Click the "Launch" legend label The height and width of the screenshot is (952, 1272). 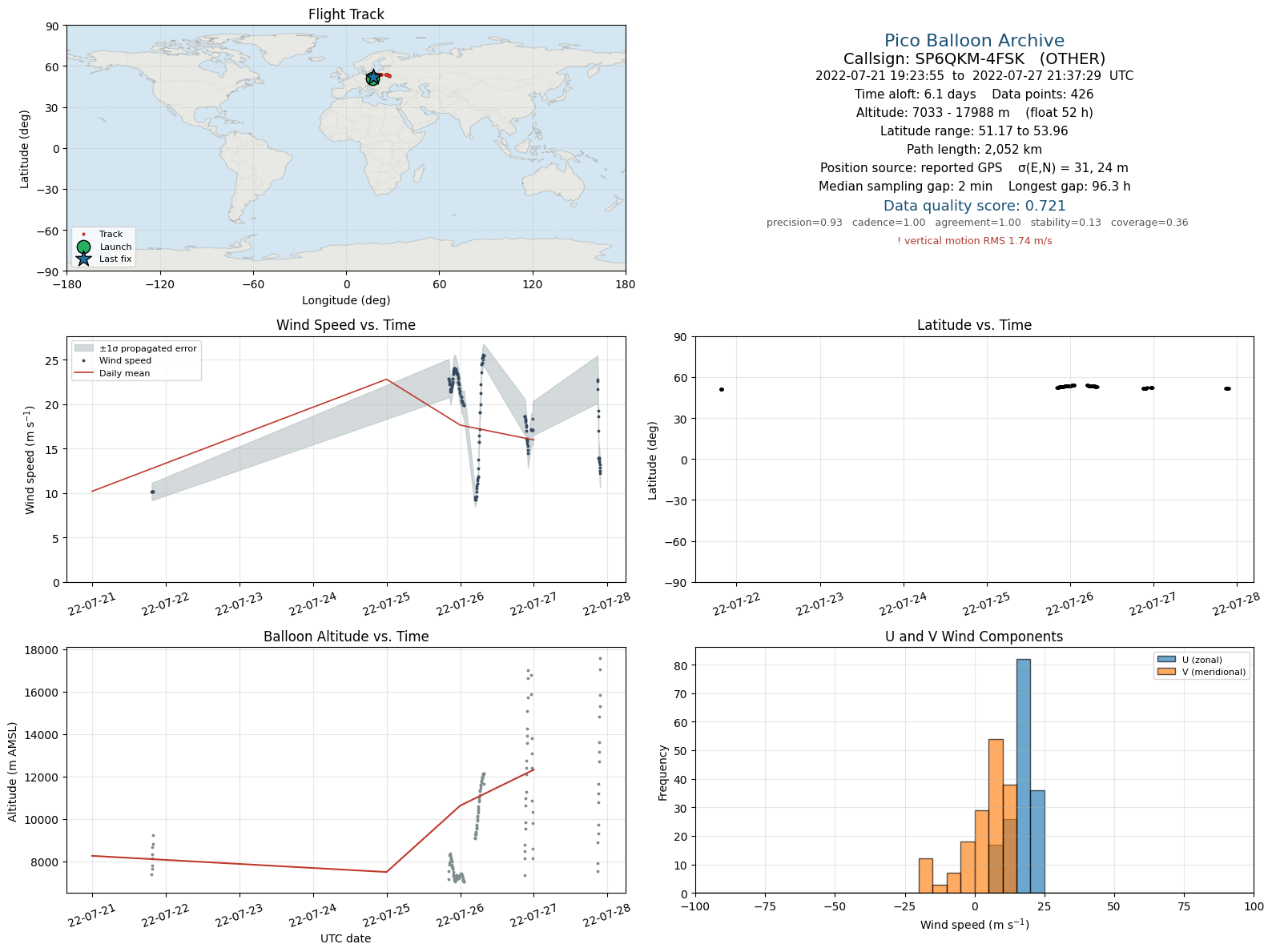click(115, 247)
